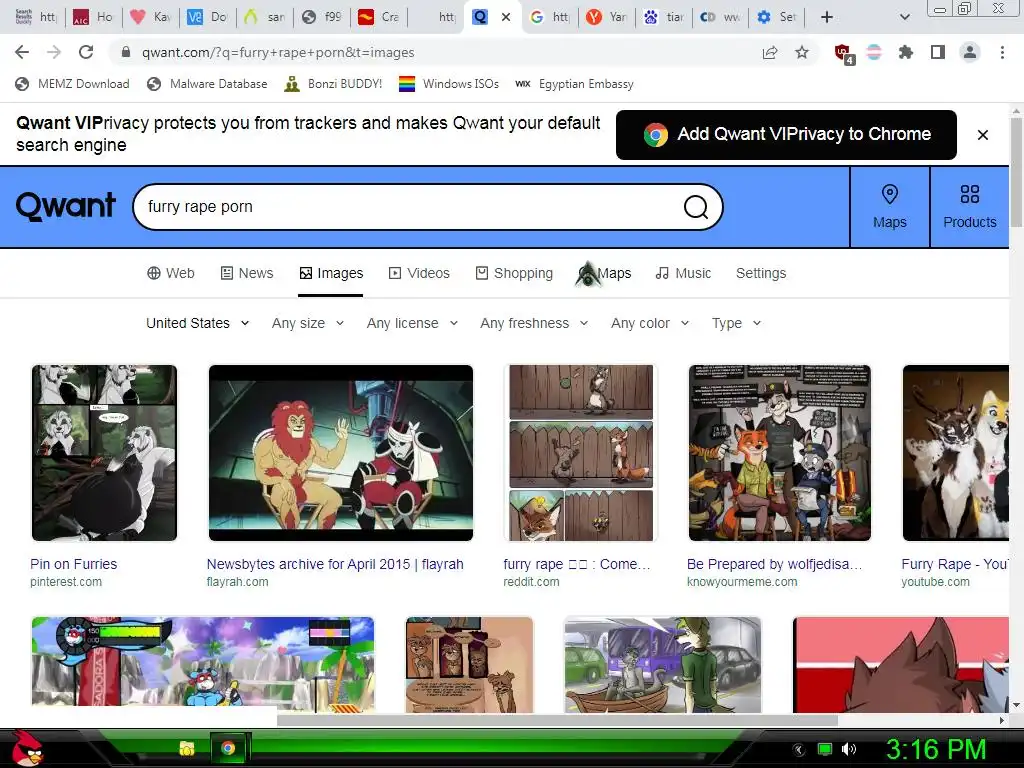This screenshot has width=1024, height=768.
Task: Share this page from the address bar
Action: (x=770, y=53)
